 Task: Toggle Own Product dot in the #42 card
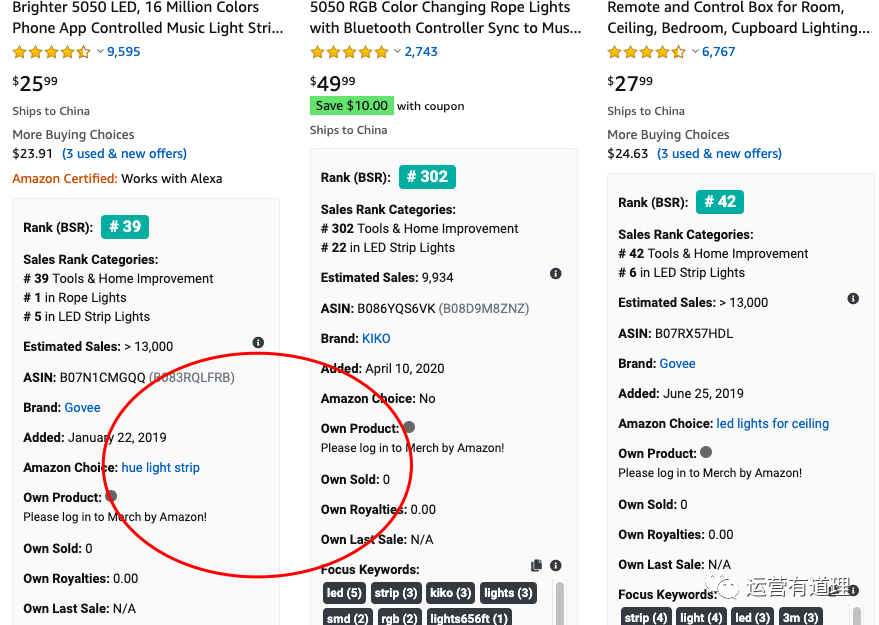(706, 452)
